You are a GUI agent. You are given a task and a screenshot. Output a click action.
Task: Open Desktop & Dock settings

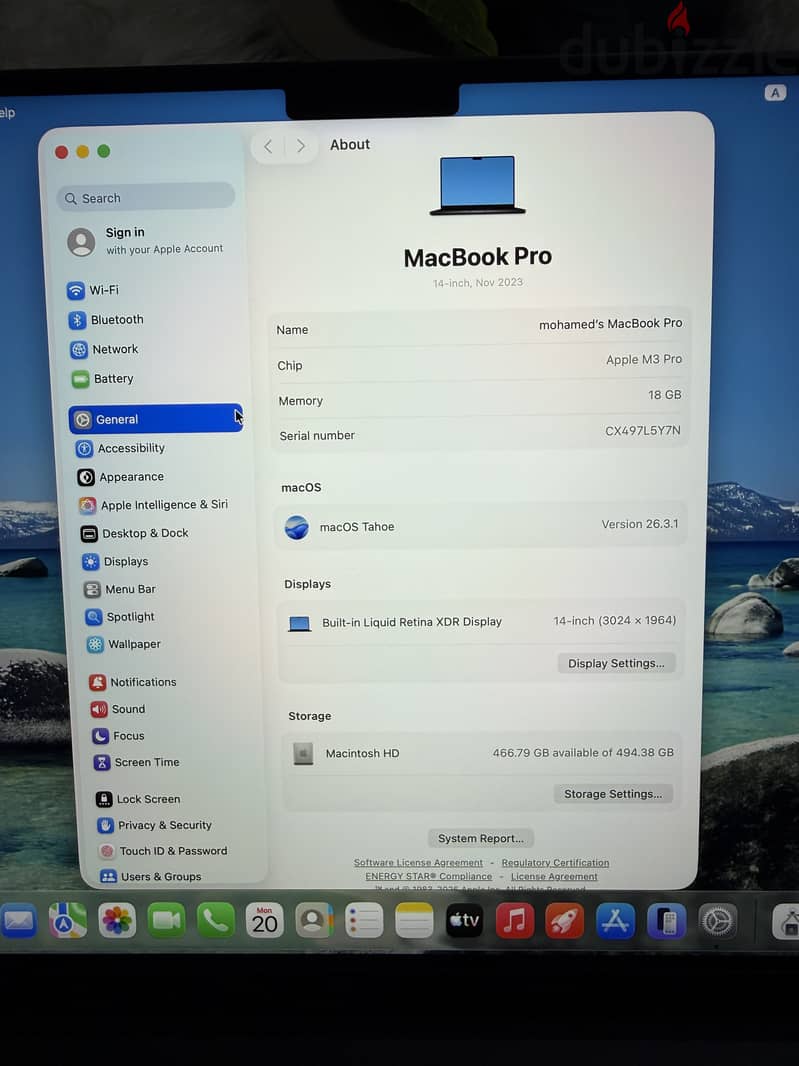pyautogui.click(x=135, y=534)
